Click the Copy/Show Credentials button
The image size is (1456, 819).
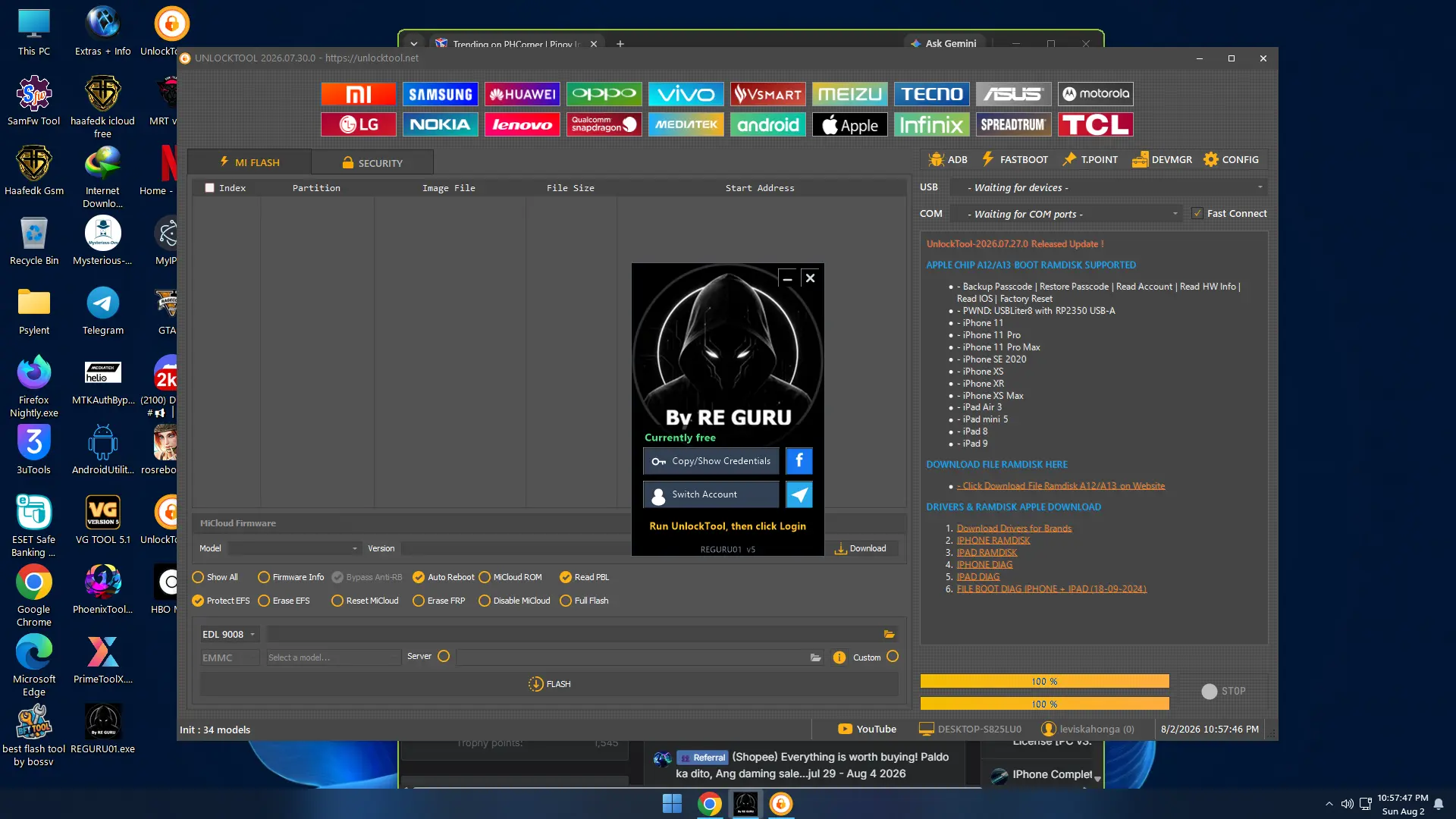coord(711,461)
